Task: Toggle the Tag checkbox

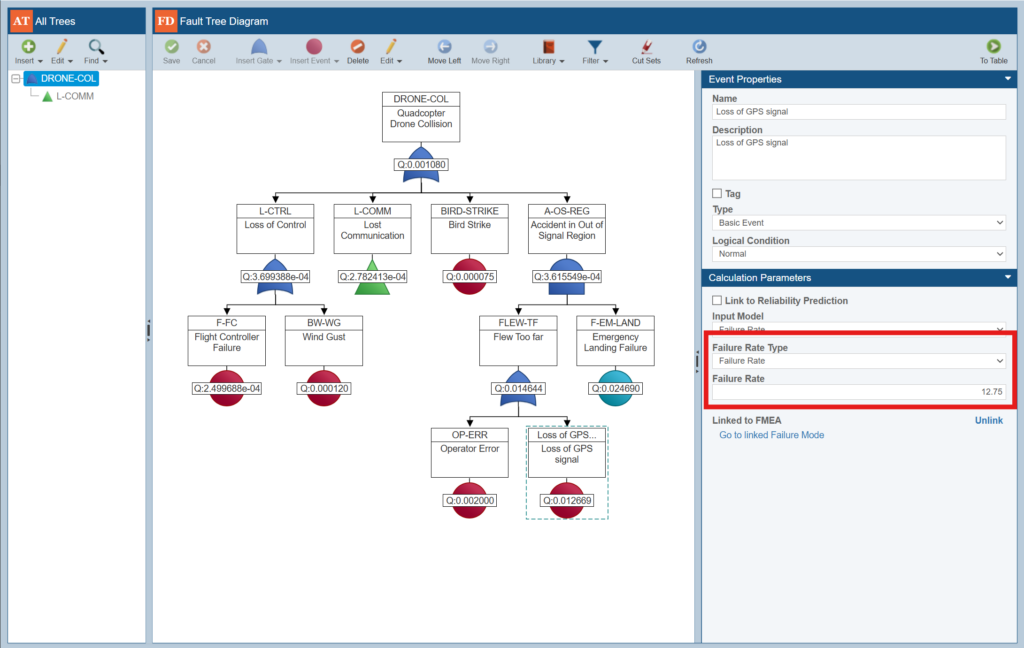Action: 717,193
